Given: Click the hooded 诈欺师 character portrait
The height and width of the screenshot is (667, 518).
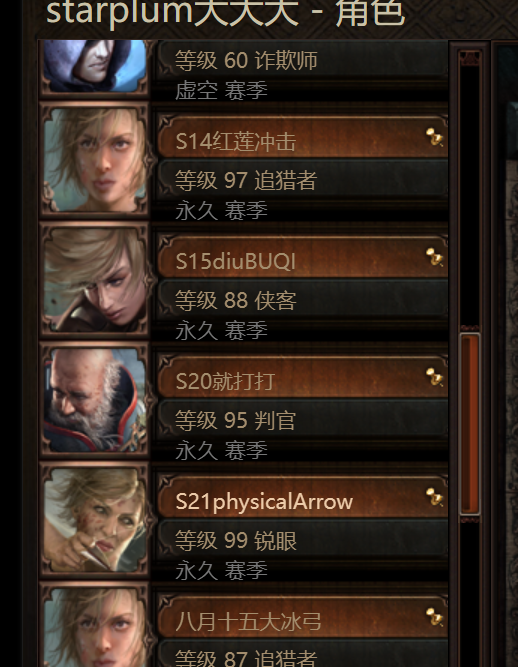Looking at the screenshot, I should [94, 67].
